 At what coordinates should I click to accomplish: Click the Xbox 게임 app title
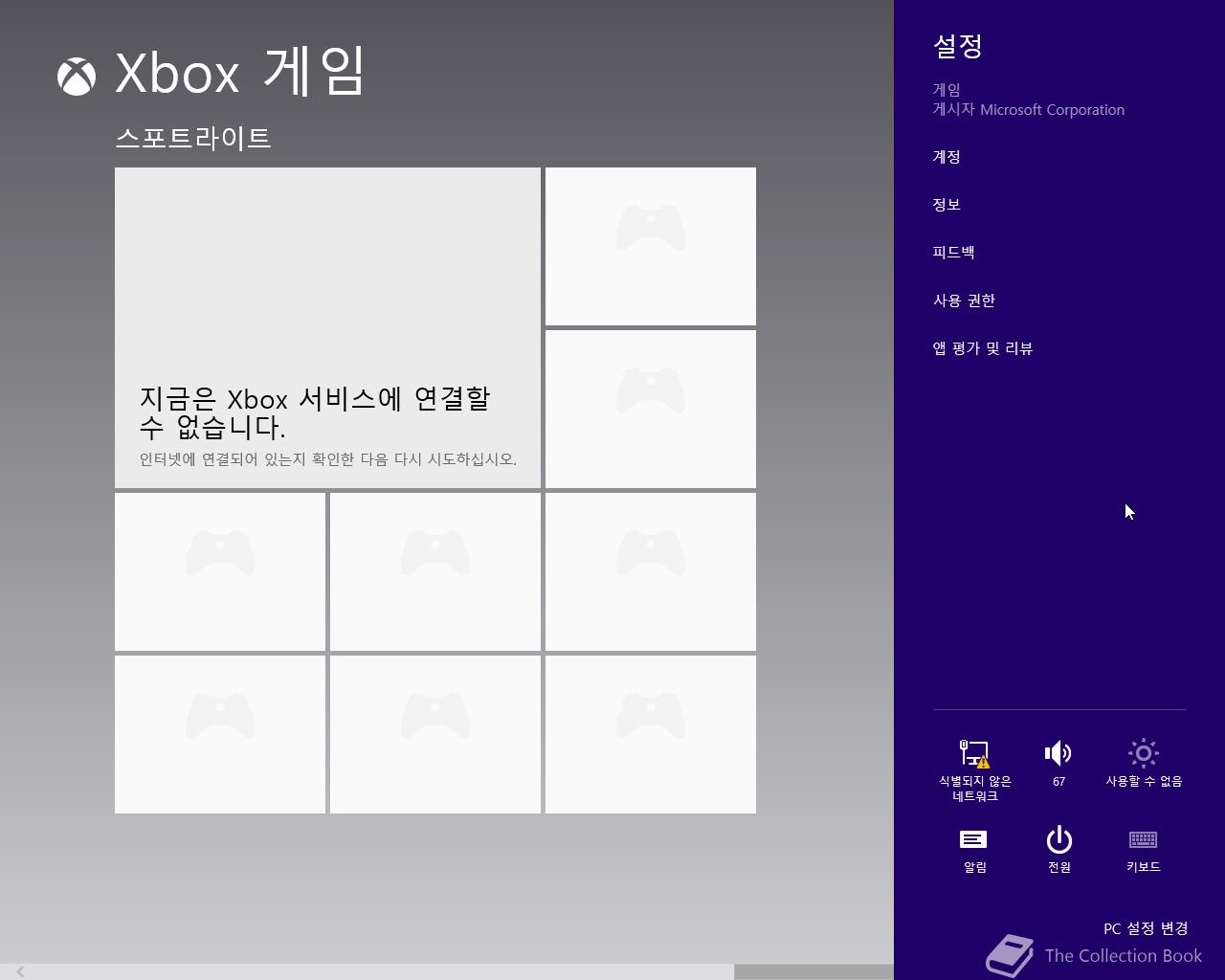pyautogui.click(x=239, y=72)
